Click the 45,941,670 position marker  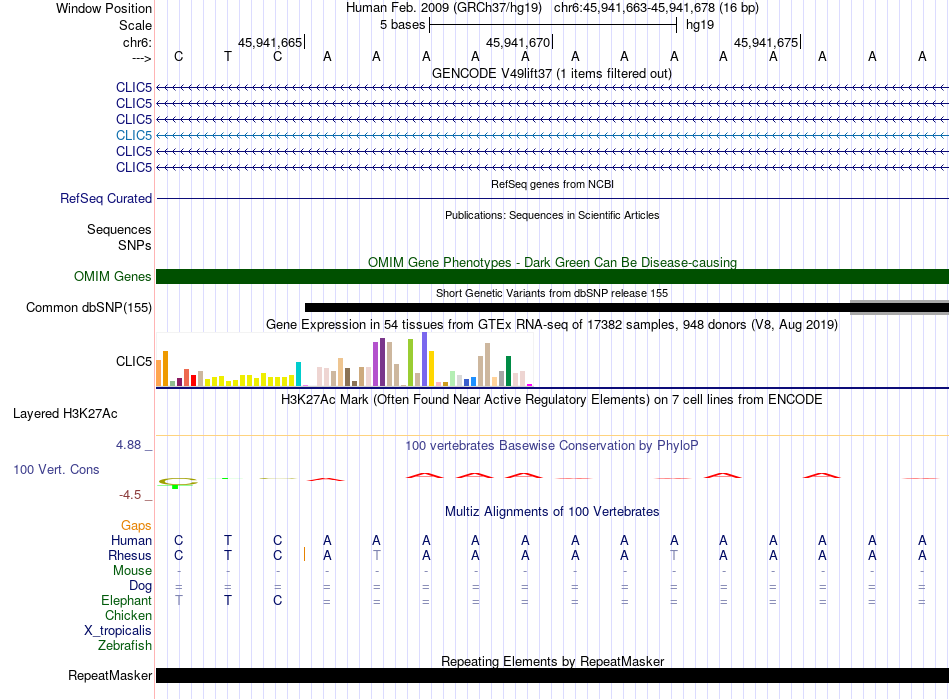pyautogui.click(x=519, y=42)
